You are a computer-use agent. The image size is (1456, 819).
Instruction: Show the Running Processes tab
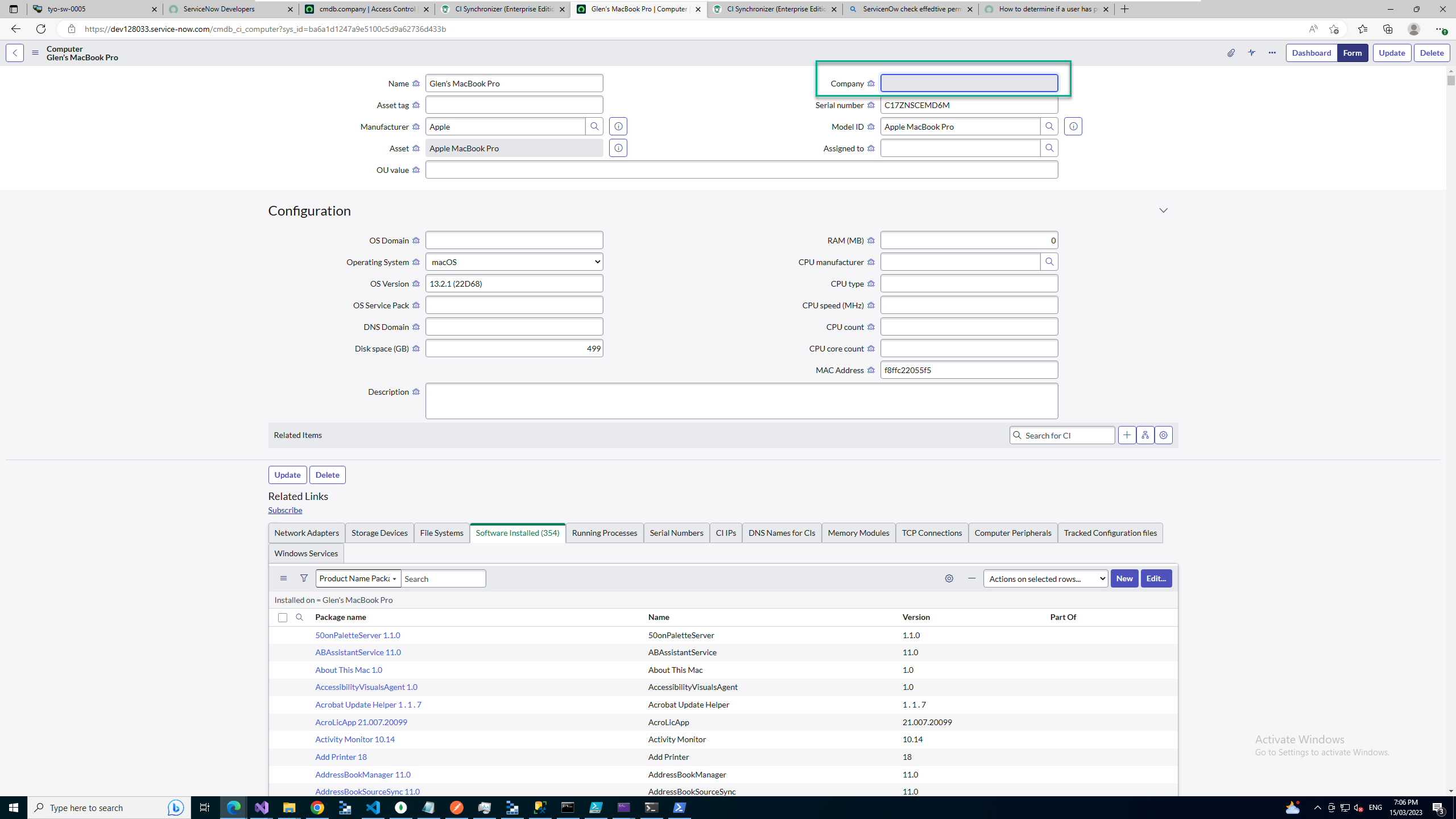(x=605, y=533)
